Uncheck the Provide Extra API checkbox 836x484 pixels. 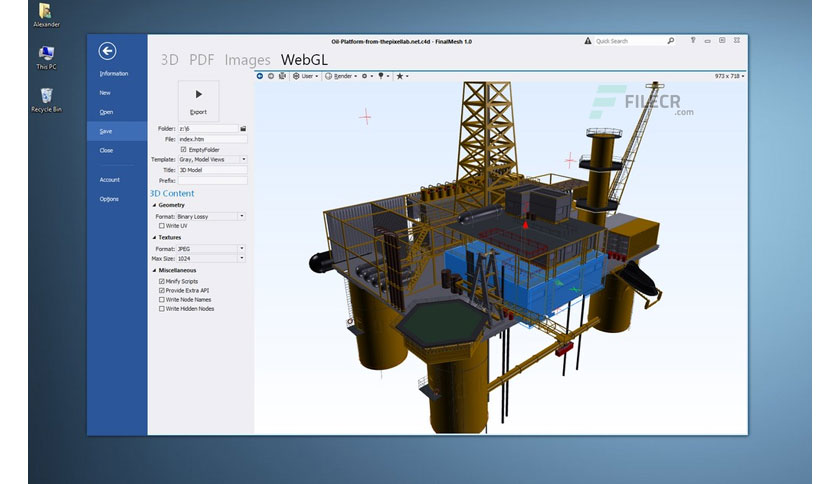(x=162, y=291)
